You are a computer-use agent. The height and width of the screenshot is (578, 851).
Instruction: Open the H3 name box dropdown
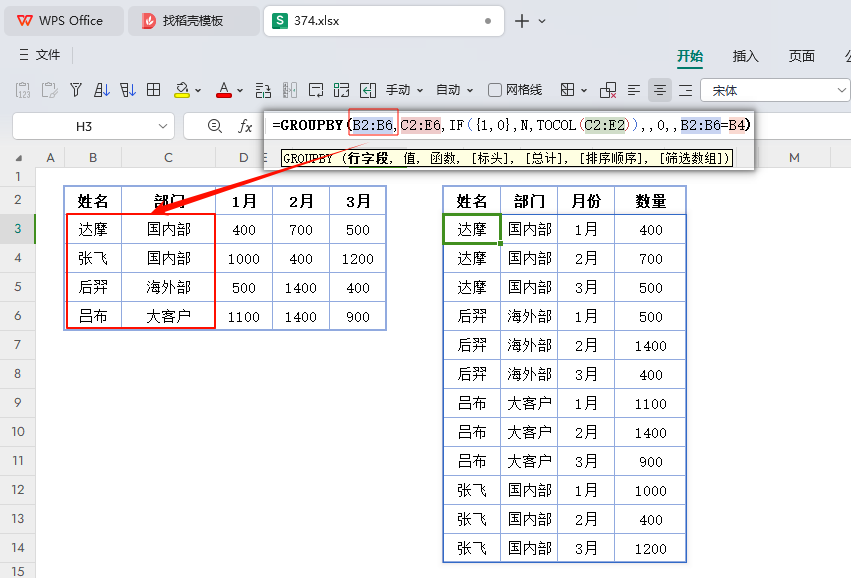162,126
